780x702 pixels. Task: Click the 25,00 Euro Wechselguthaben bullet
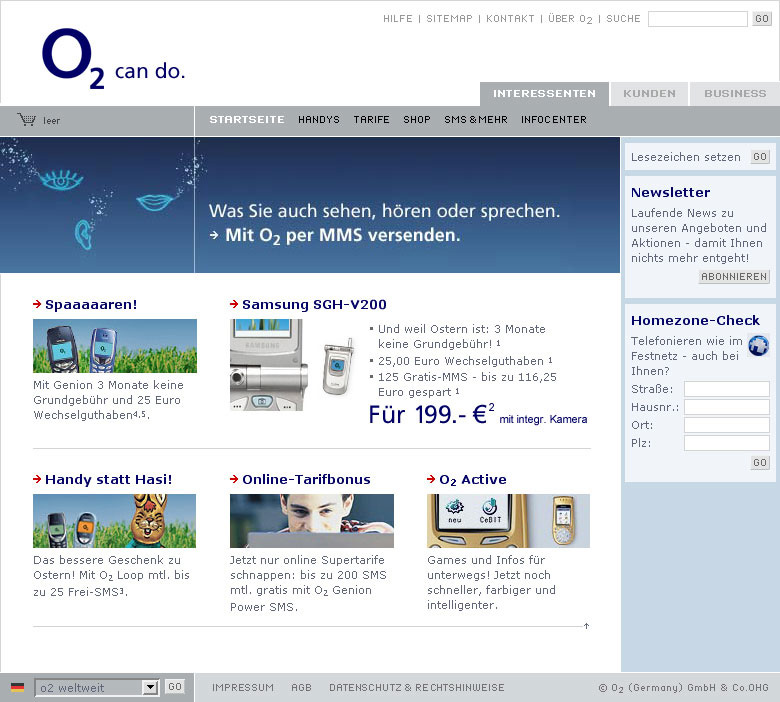[x=465, y=361]
